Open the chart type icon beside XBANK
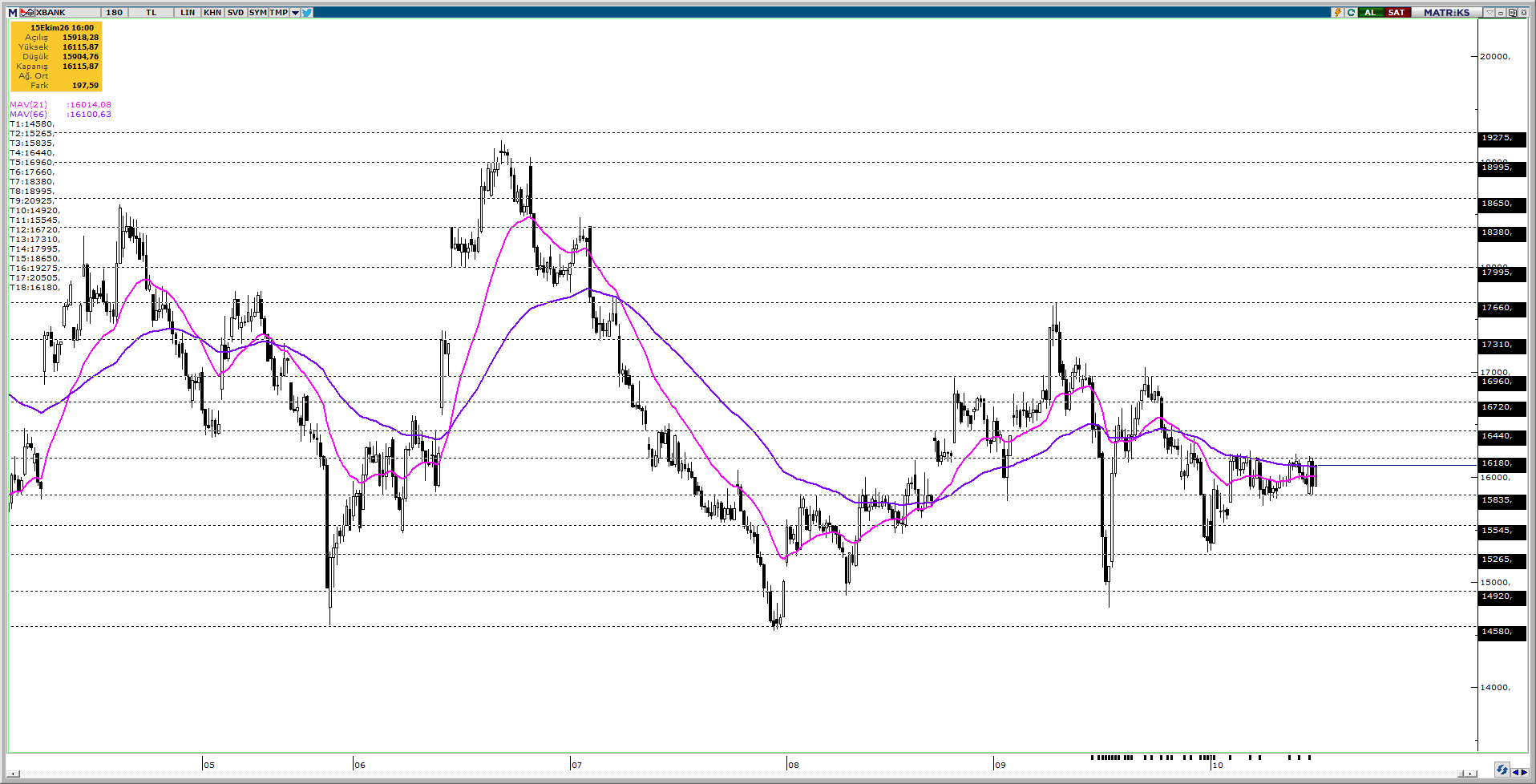The image size is (1536, 784). pos(27,13)
